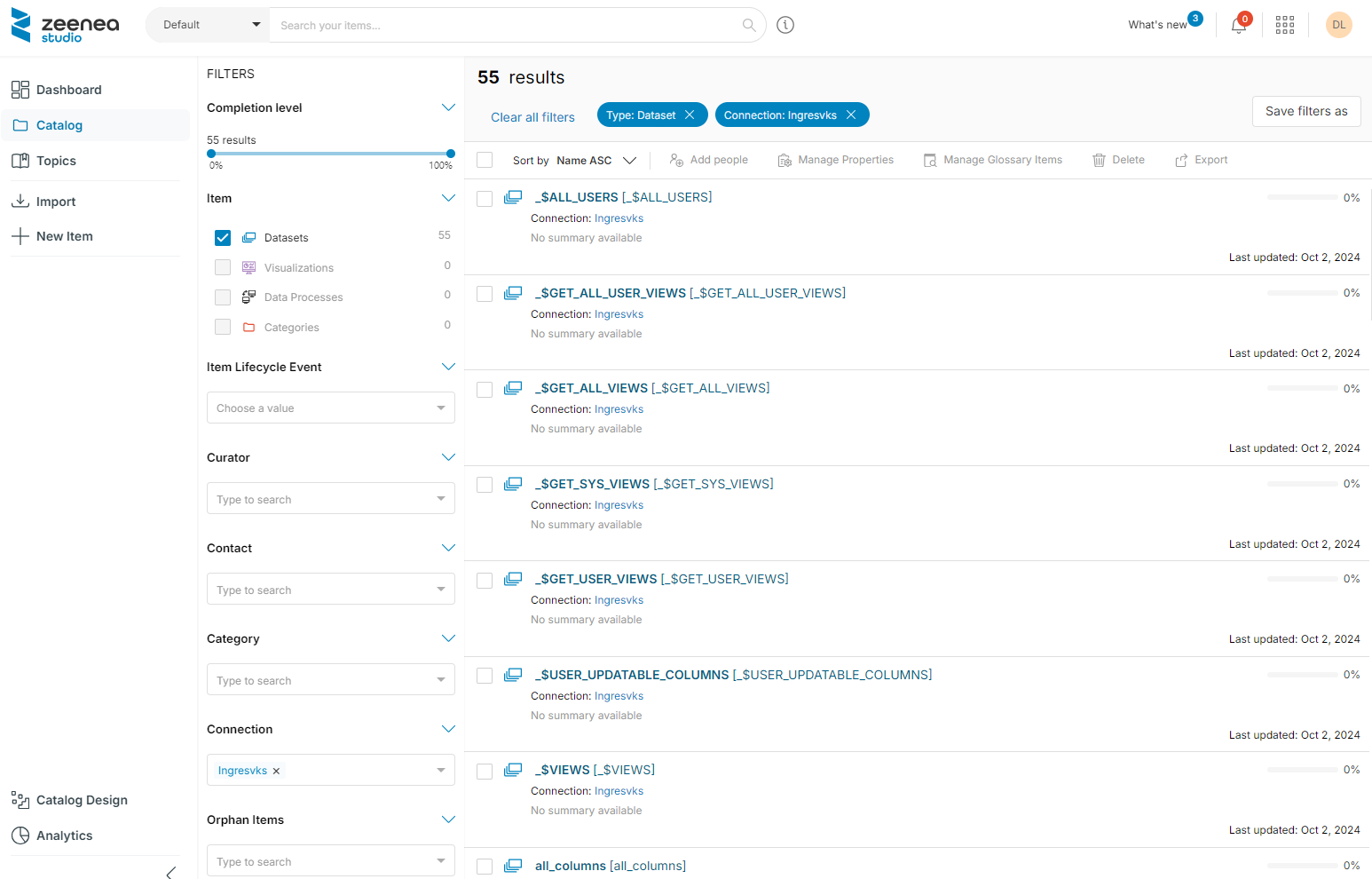This screenshot has height=879, width=1372.
Task: Click the search magnifier icon
Action: pyautogui.click(x=749, y=25)
